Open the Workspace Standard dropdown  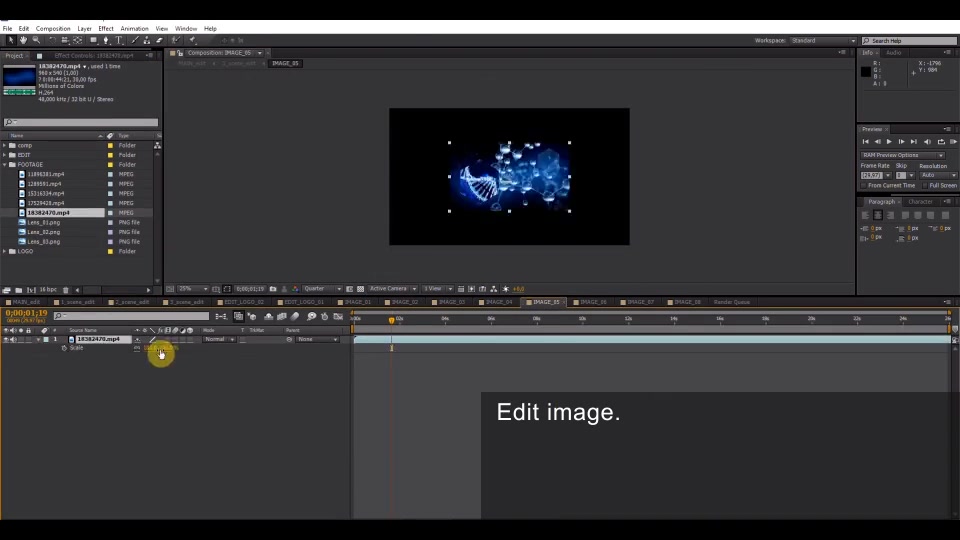point(823,40)
